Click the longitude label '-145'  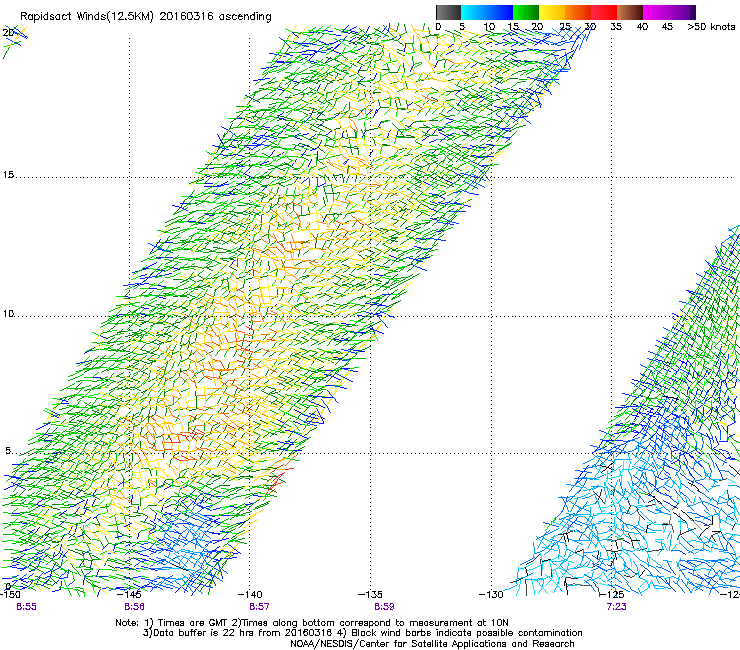coord(130,595)
